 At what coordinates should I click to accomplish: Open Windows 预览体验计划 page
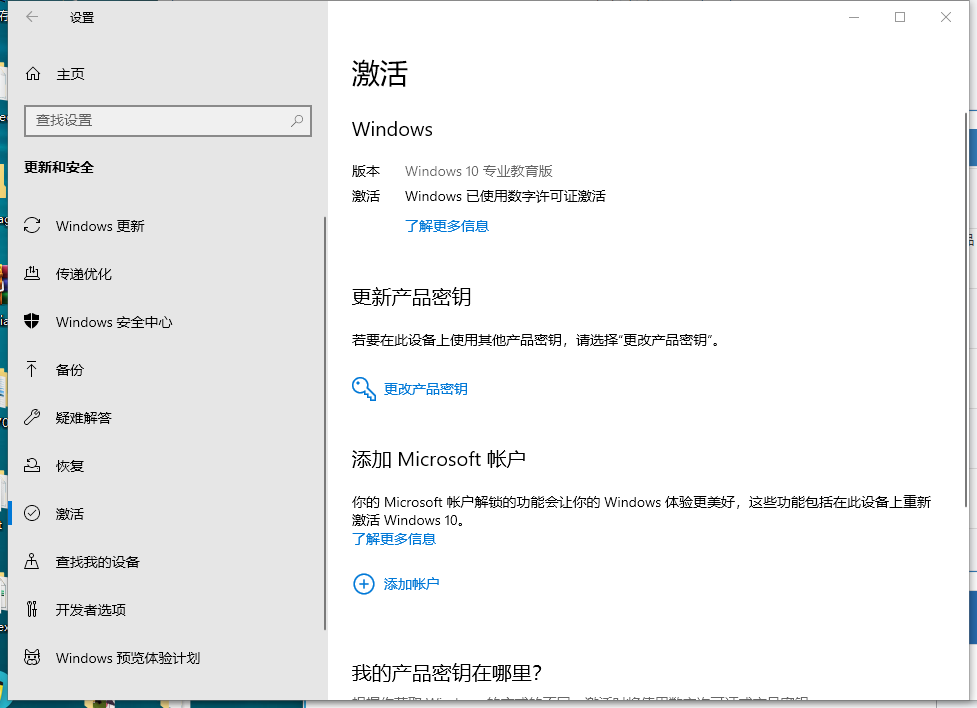click(127, 658)
